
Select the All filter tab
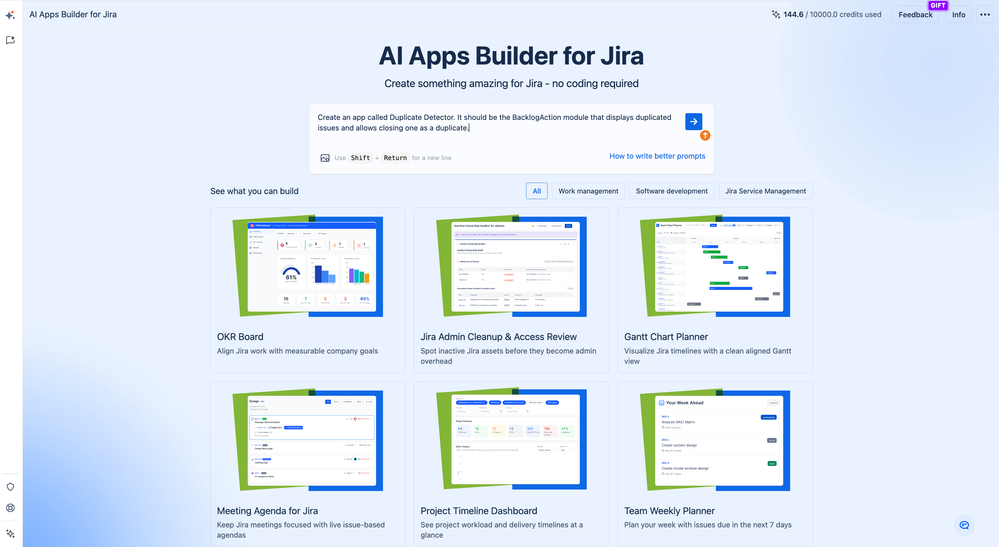point(536,191)
